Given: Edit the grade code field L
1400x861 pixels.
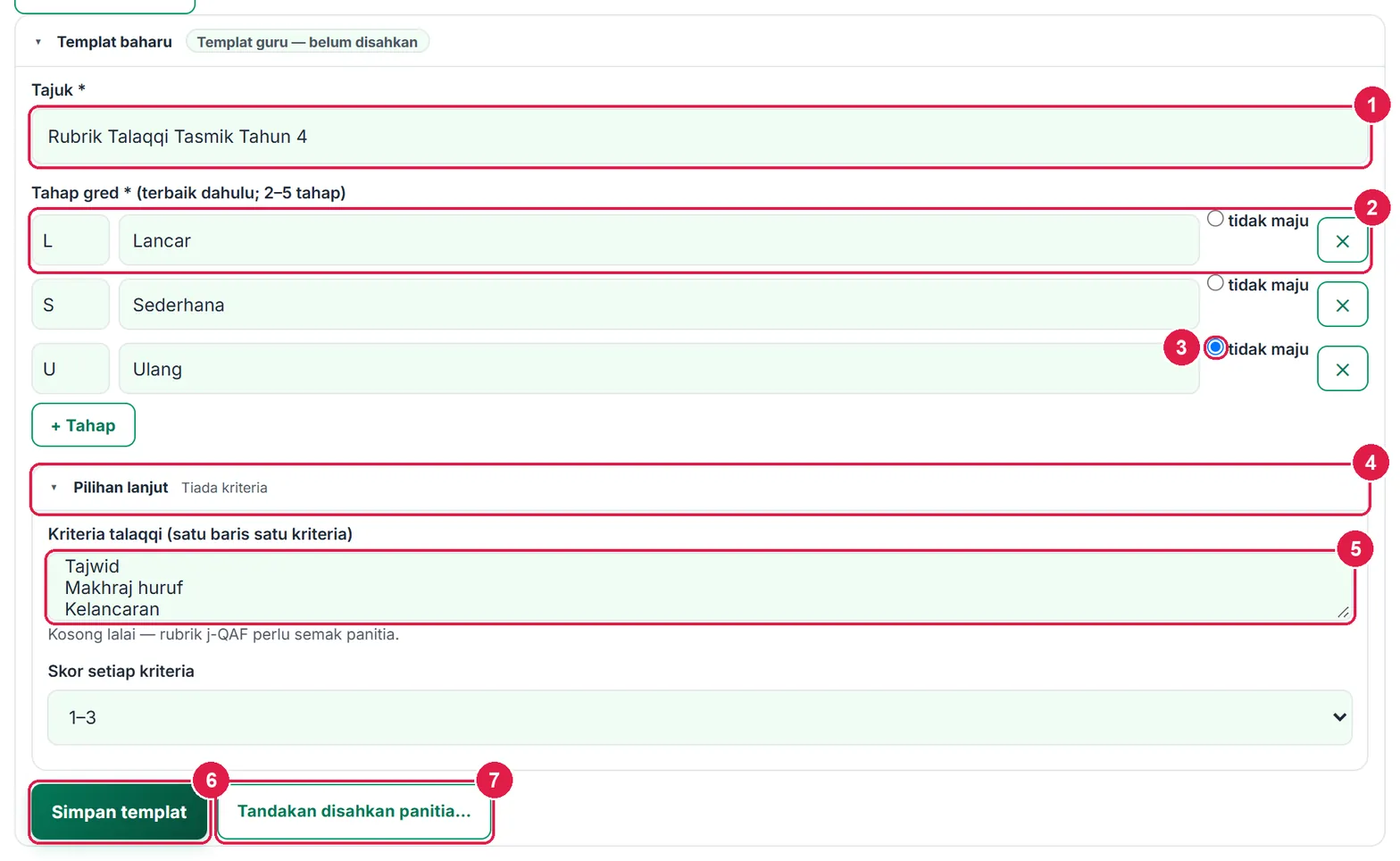Looking at the screenshot, I should 71,241.
